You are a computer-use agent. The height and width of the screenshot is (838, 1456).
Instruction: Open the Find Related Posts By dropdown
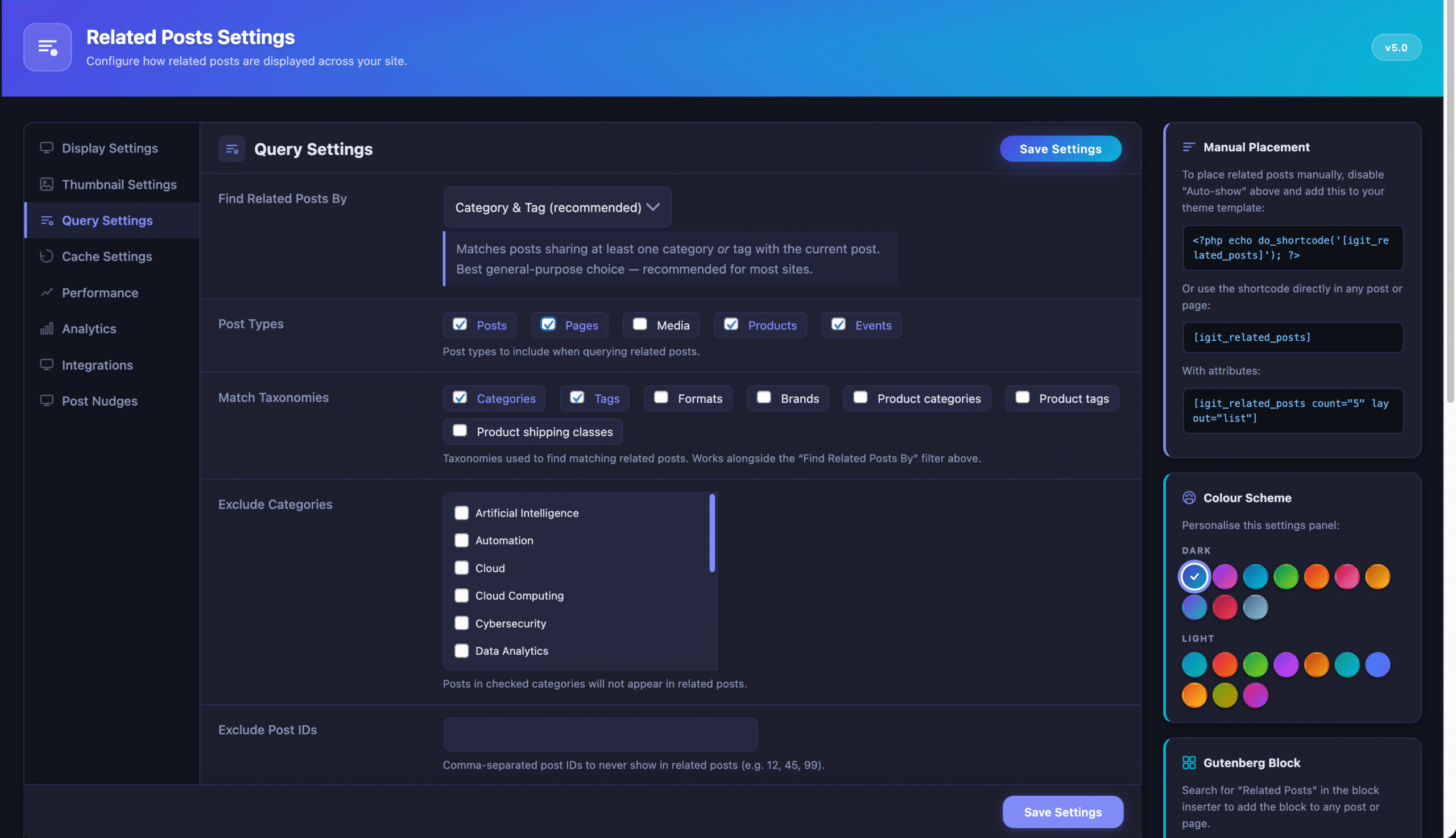[x=557, y=207]
